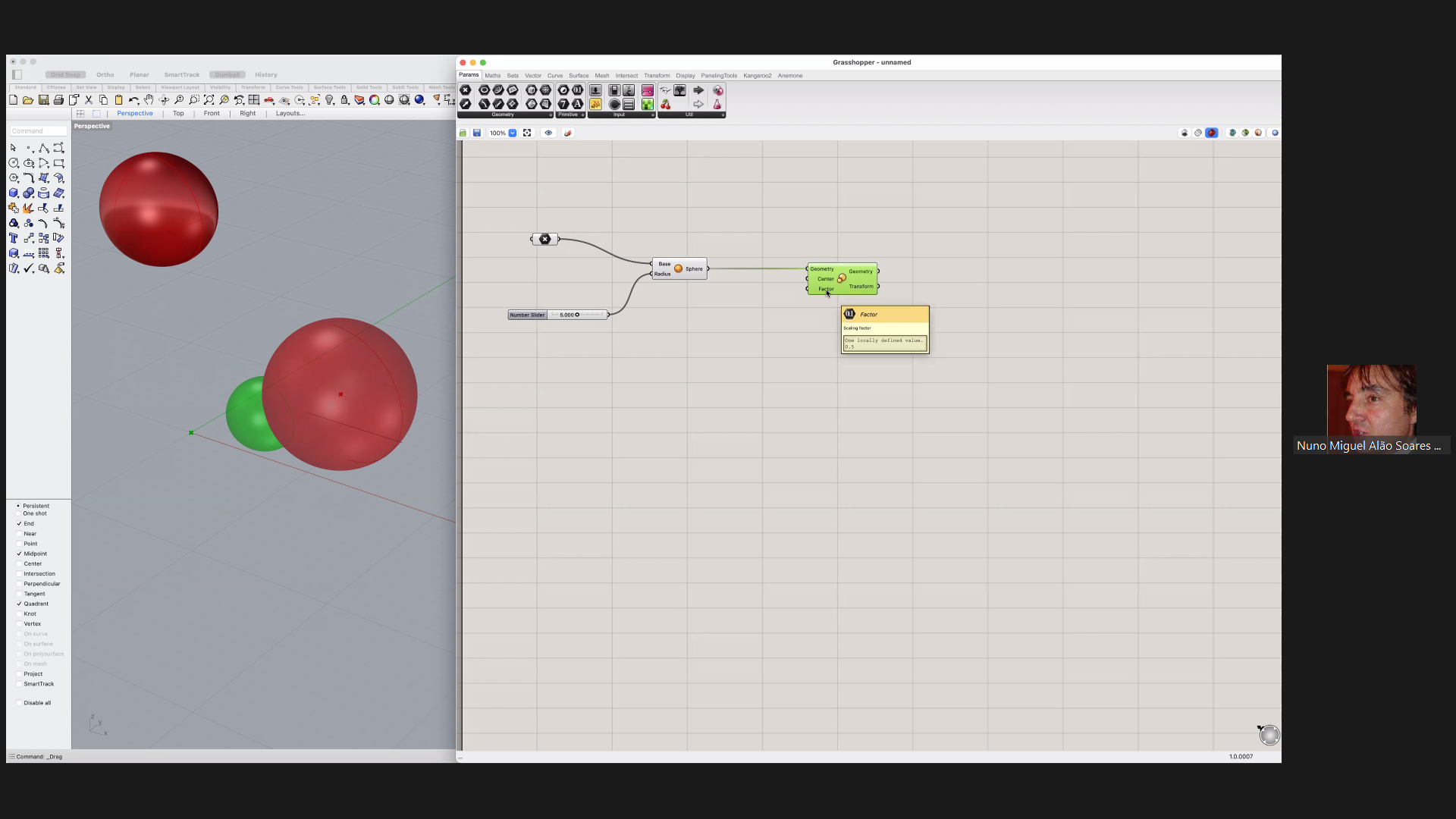1456x819 pixels.
Task: Click the Number Slider icon in Input panel
Action: point(596,90)
